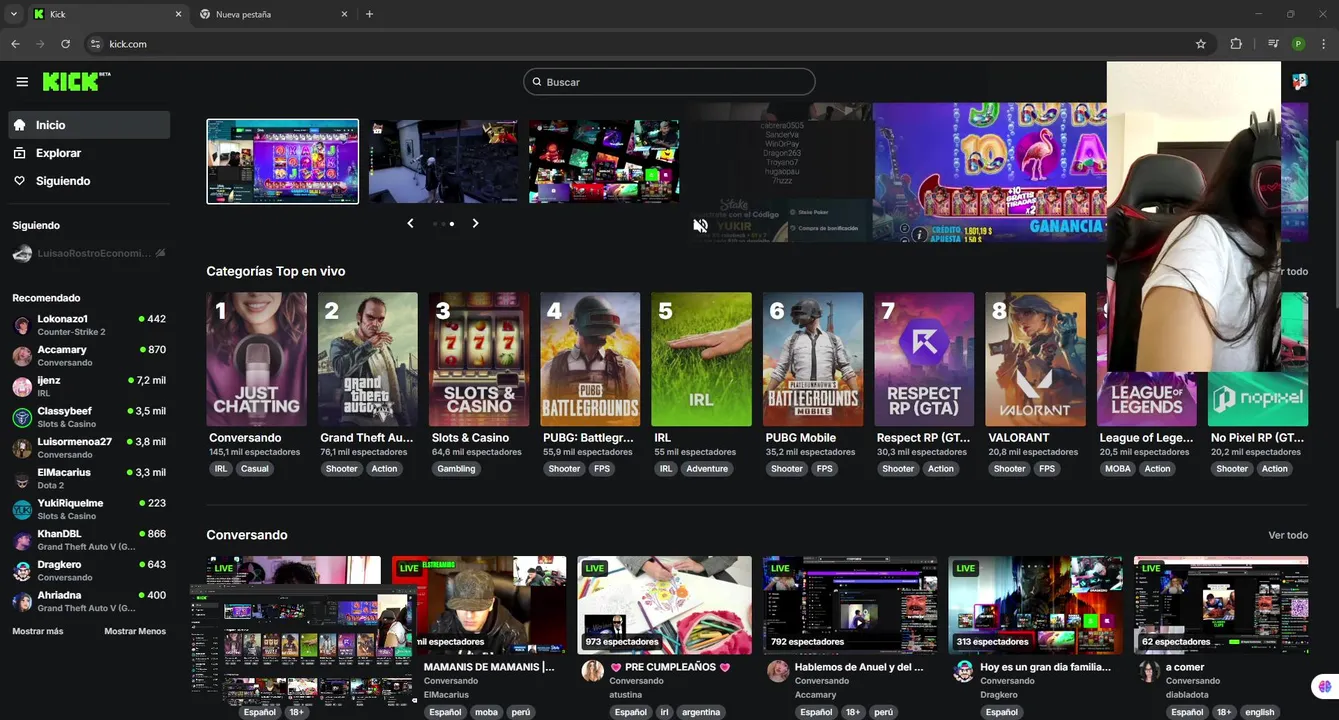This screenshot has height=720, width=1339.
Task: Click Gambling tag under Slots & Casino
Action: (x=457, y=468)
